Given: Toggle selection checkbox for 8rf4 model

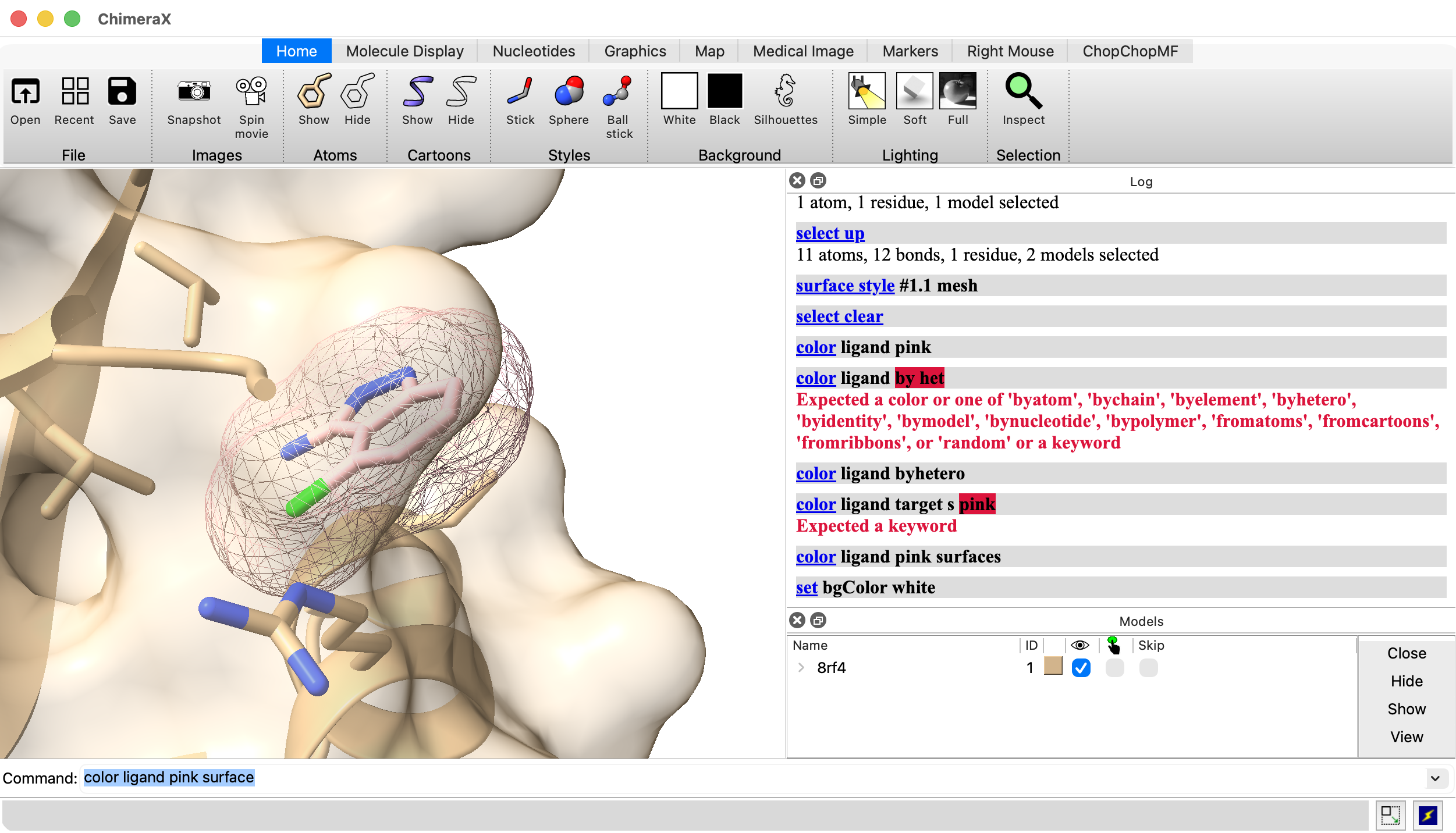Looking at the screenshot, I should (1114, 668).
